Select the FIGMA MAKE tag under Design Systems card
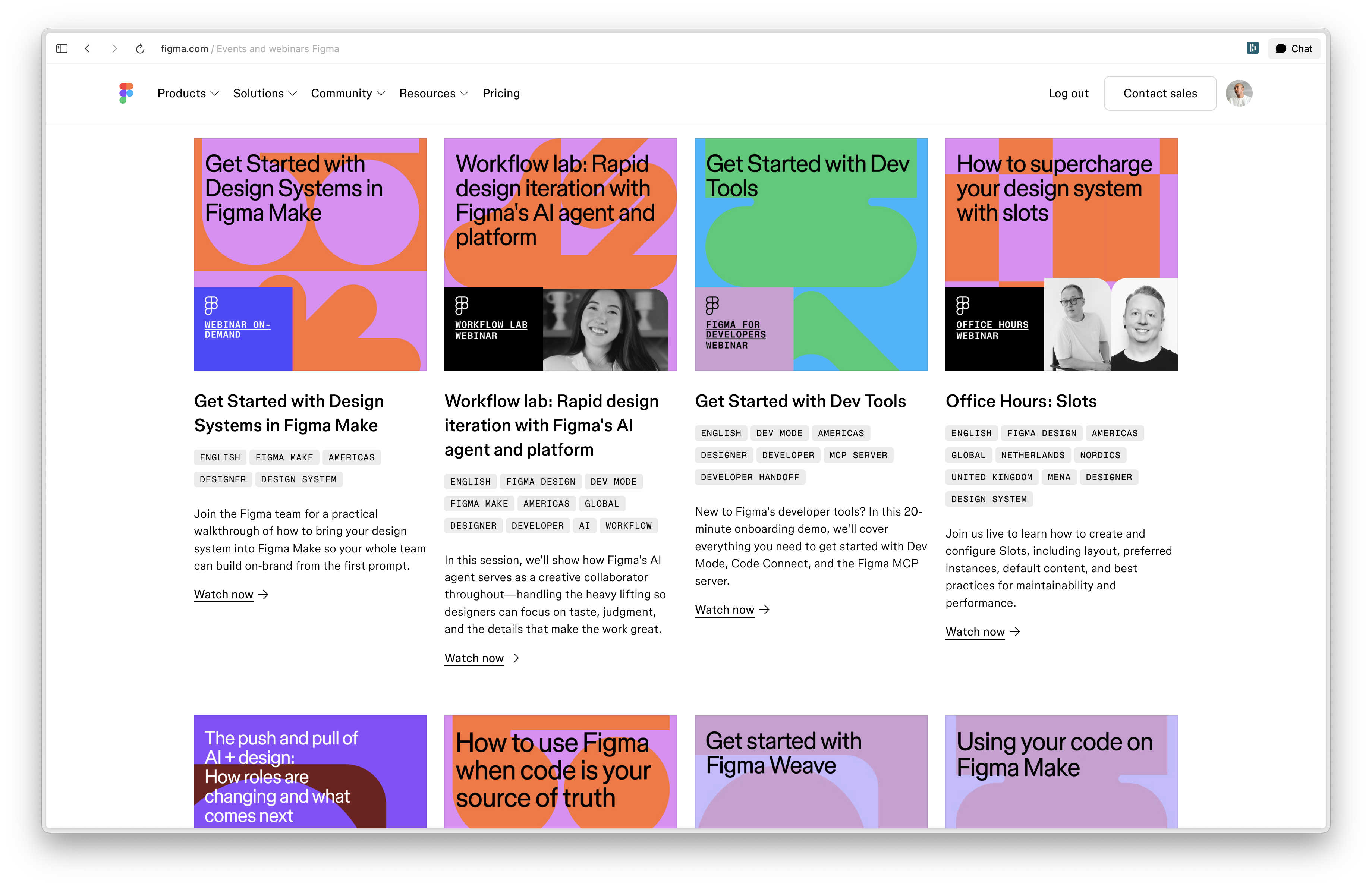 (x=284, y=457)
